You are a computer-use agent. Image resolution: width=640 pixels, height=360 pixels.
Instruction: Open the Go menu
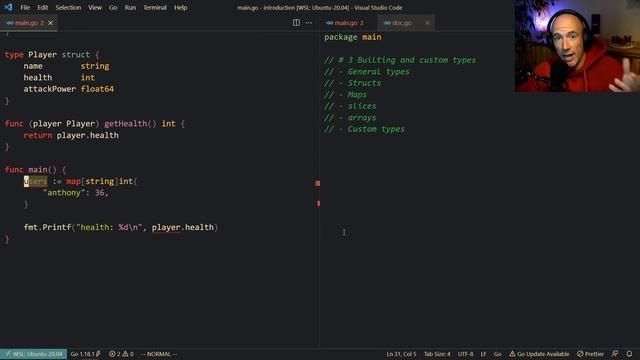pyautogui.click(x=113, y=7)
